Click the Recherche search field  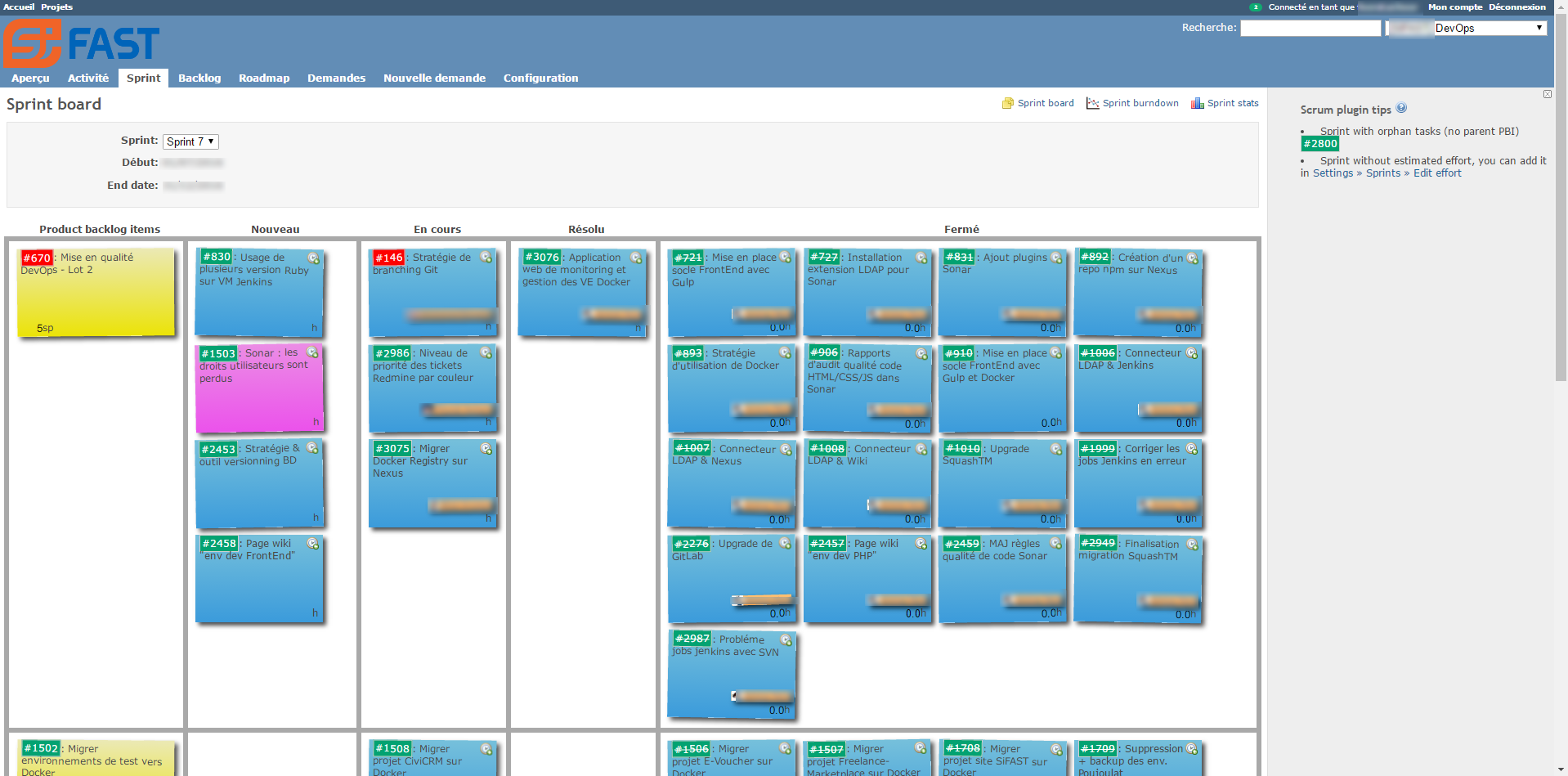[1310, 28]
